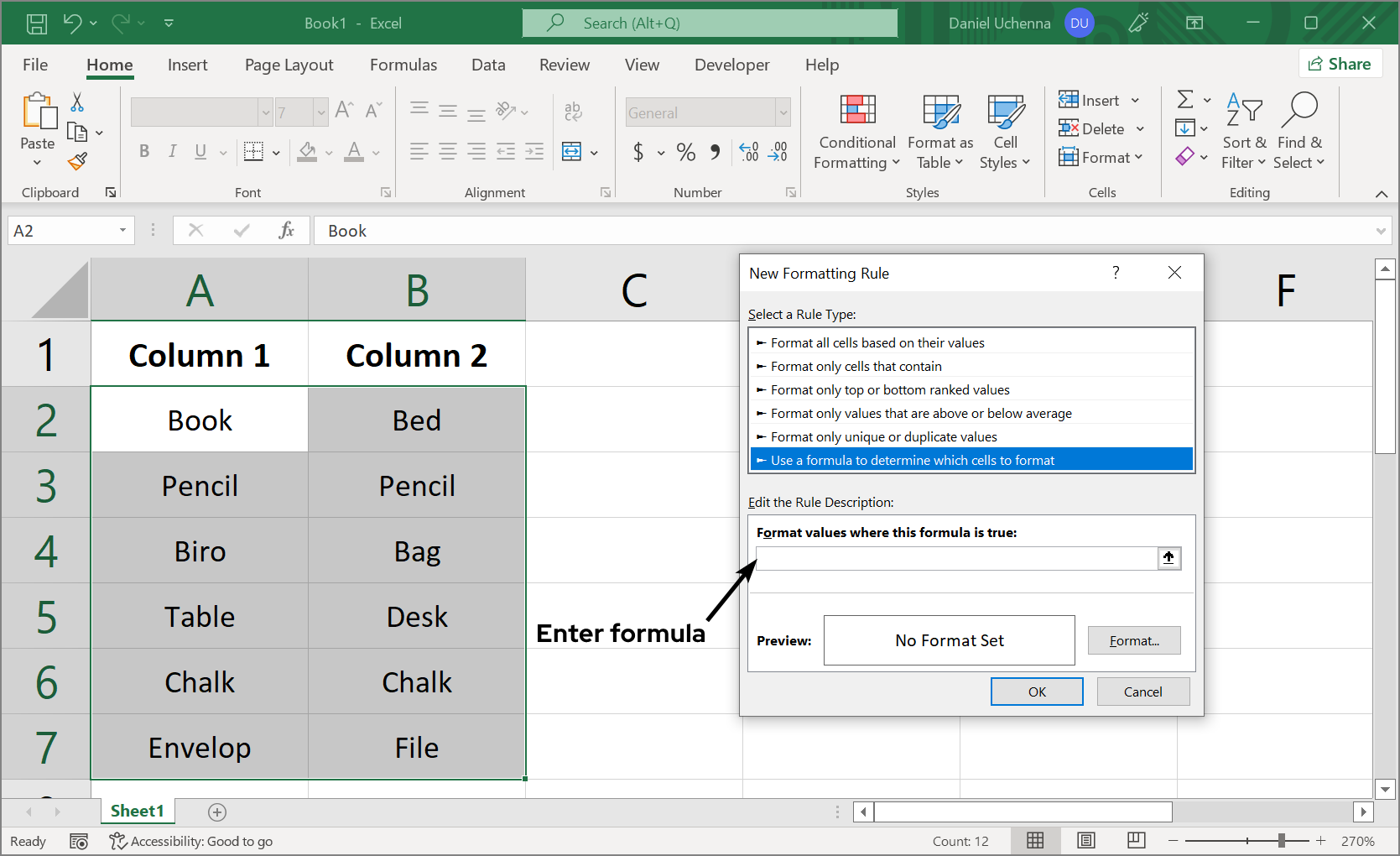Select Normal view button in status bar

[x=1036, y=841]
